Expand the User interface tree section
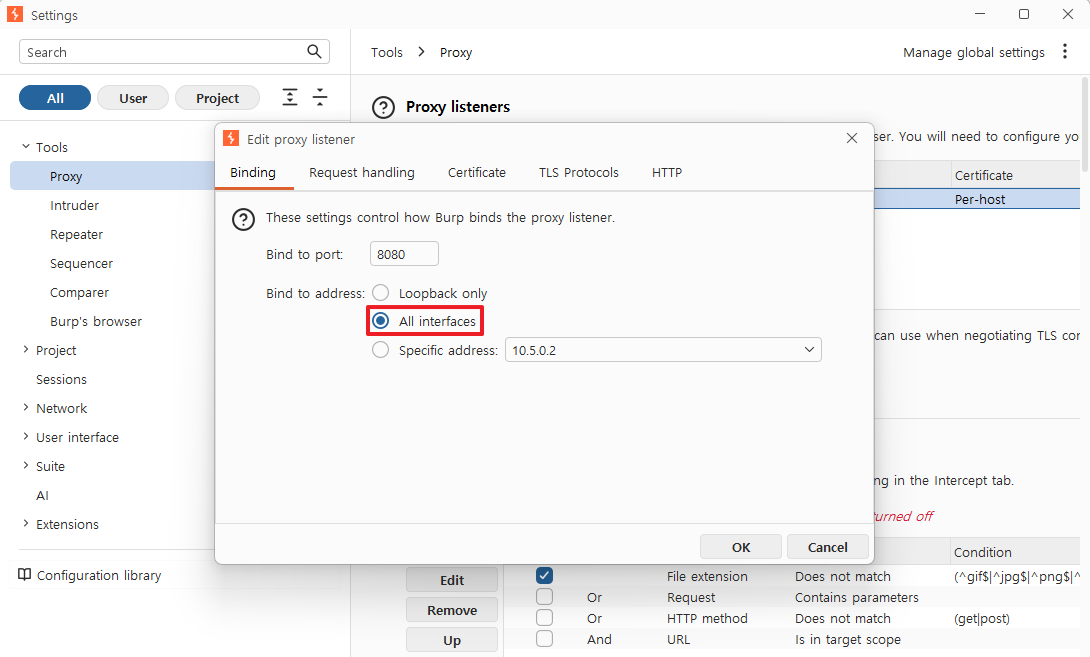This screenshot has width=1090, height=657. pos(26,437)
